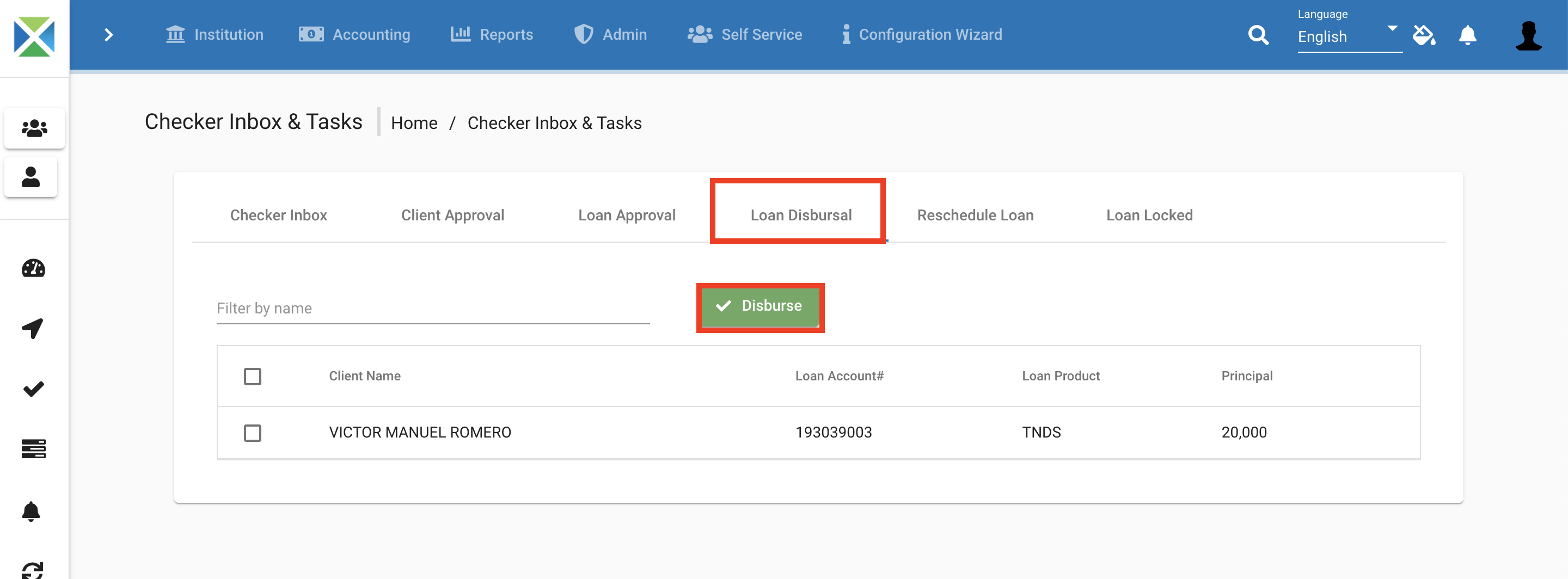1568x579 pixels.
Task: Open the theme paint bucket icon
Action: pos(1423,35)
